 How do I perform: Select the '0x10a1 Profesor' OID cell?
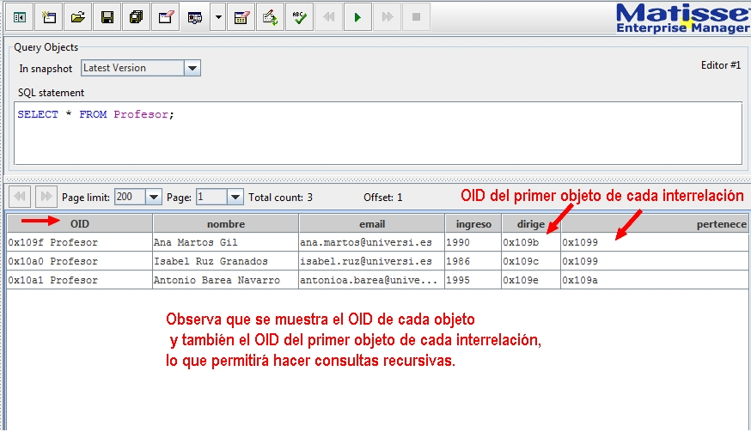click(x=80, y=280)
